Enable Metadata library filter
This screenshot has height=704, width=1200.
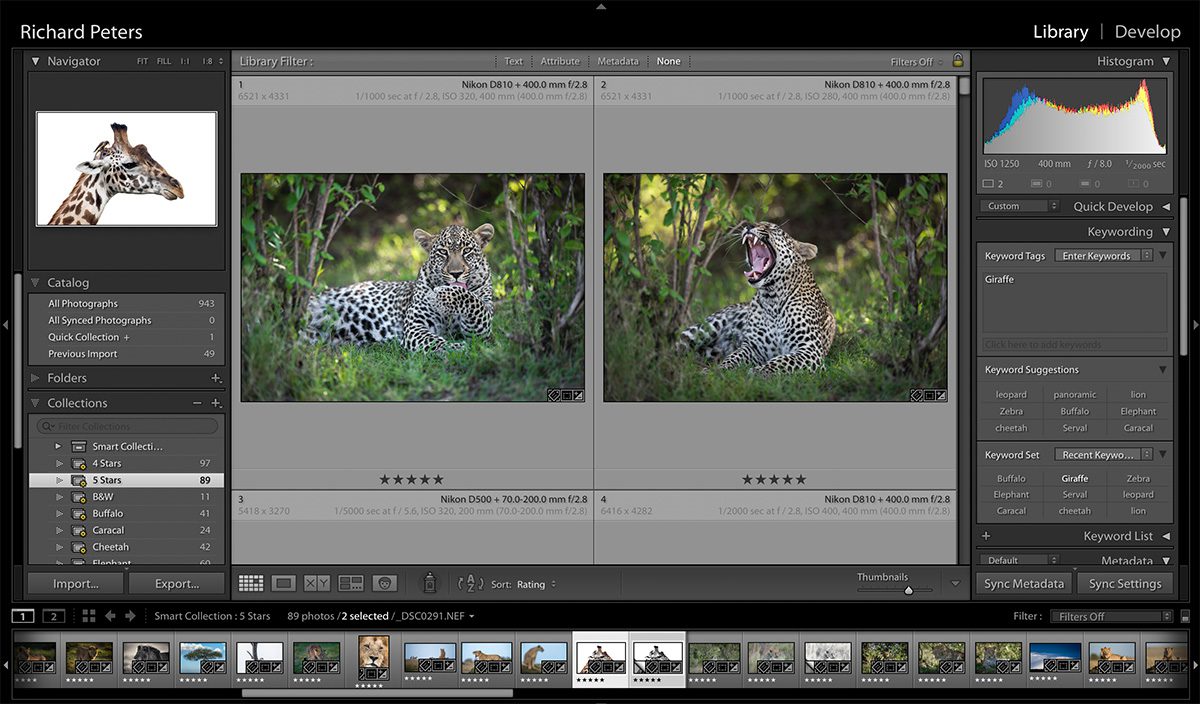click(x=618, y=62)
